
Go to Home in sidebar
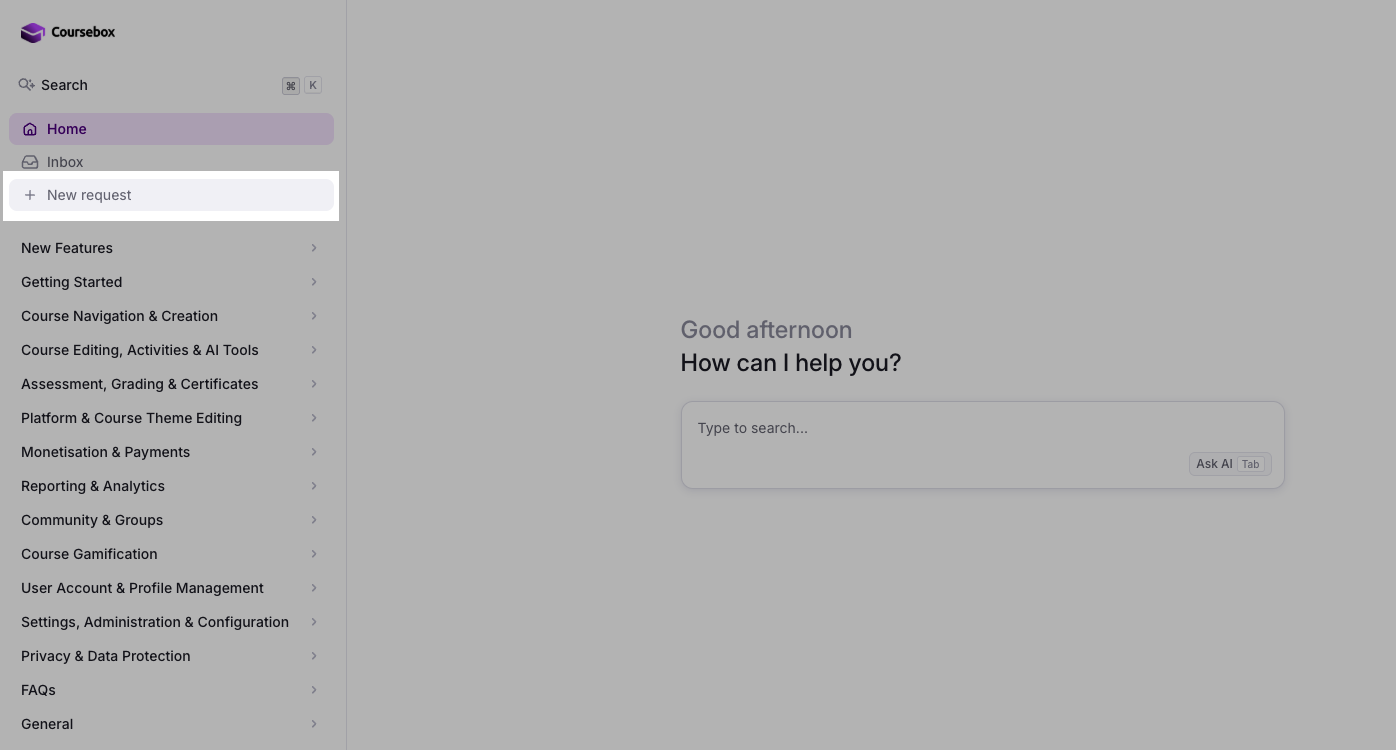[171, 129]
